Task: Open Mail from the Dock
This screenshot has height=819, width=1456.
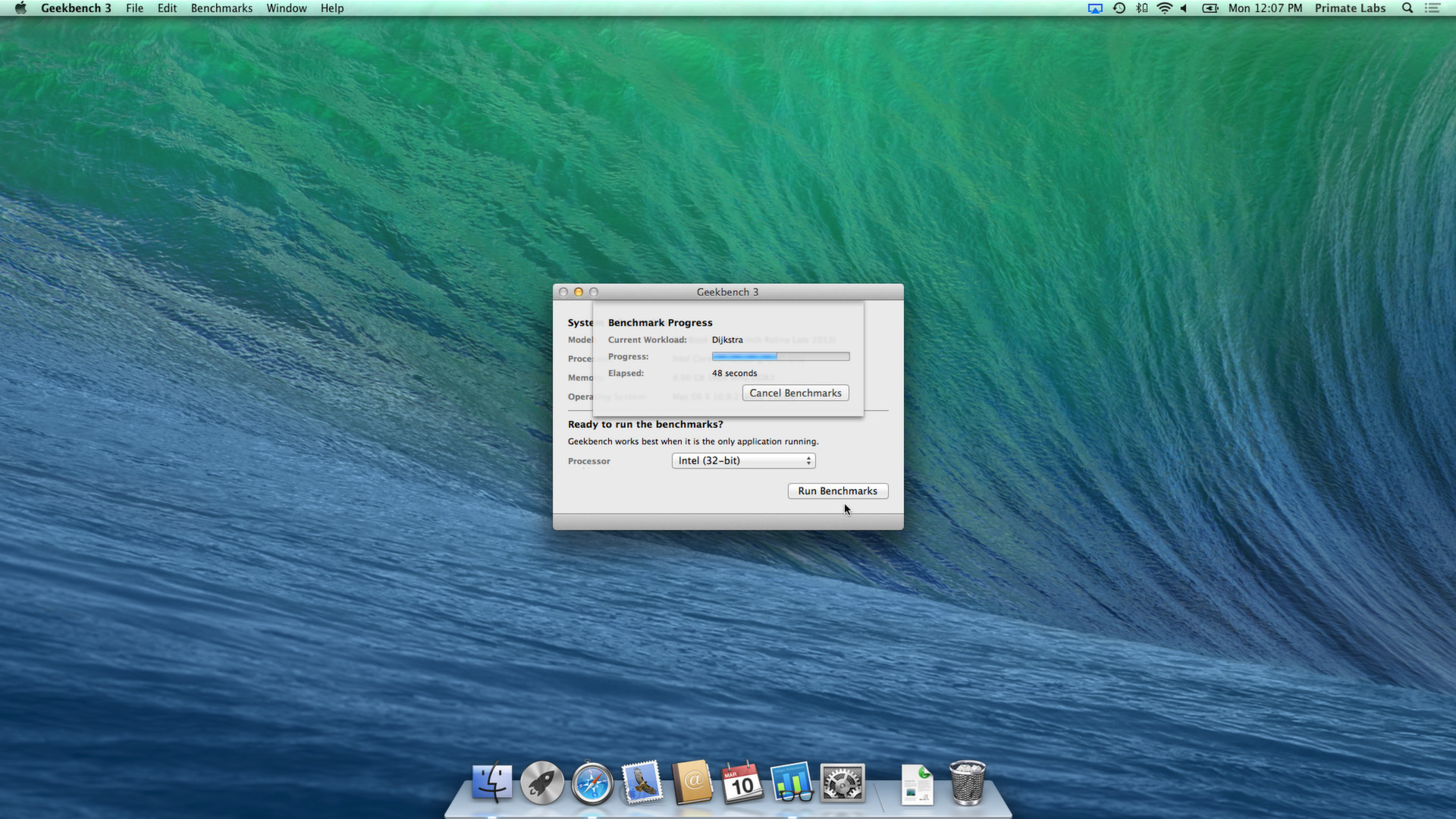Action: tap(642, 783)
